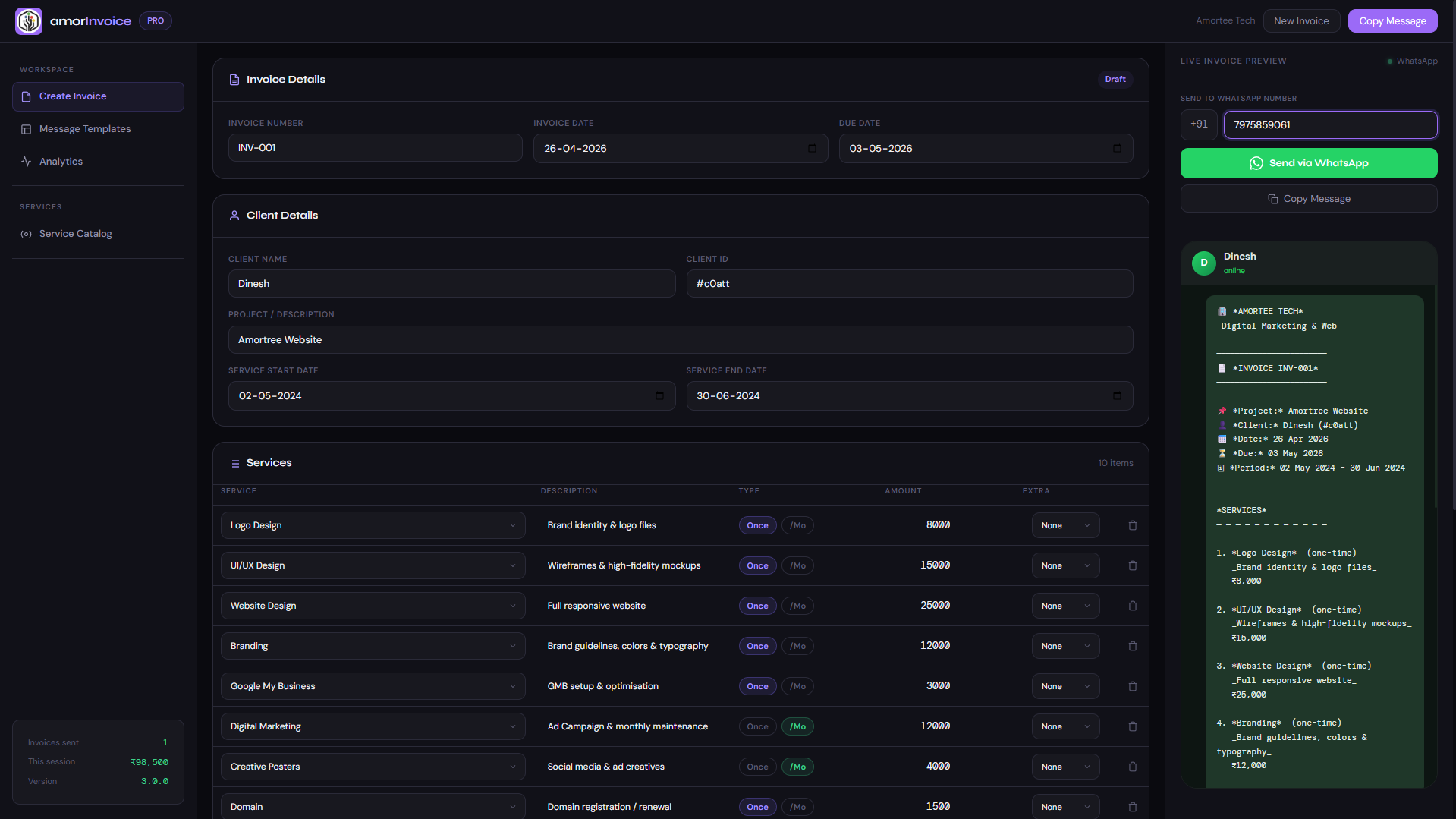Set Creative Posters billing to Once
The height and width of the screenshot is (819, 1456).
[757, 767]
